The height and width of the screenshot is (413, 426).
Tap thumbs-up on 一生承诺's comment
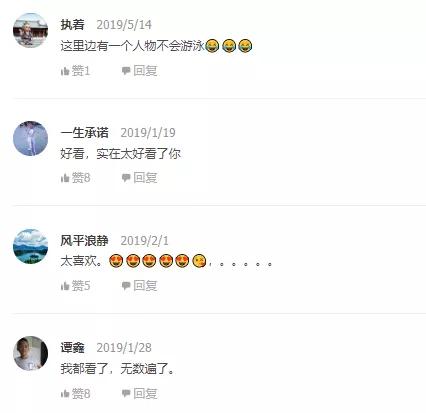pos(65,178)
